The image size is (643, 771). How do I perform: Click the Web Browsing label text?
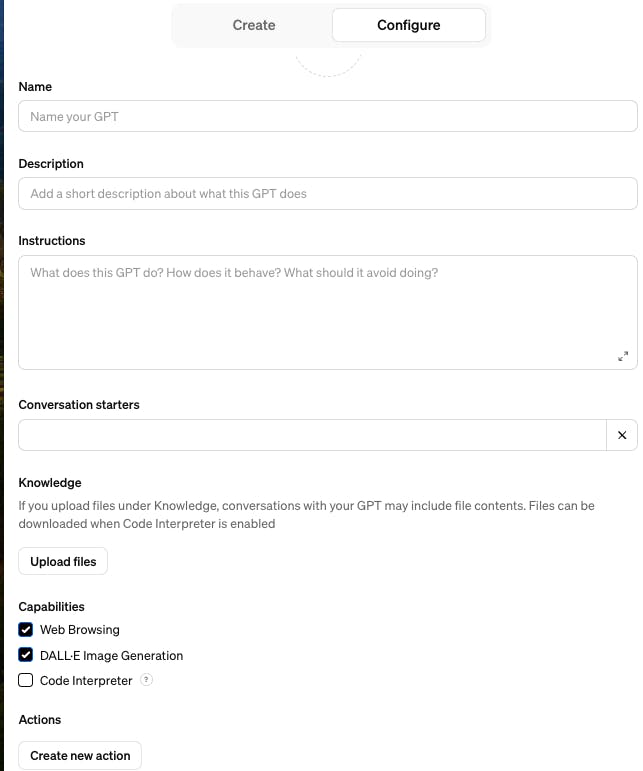coord(80,630)
